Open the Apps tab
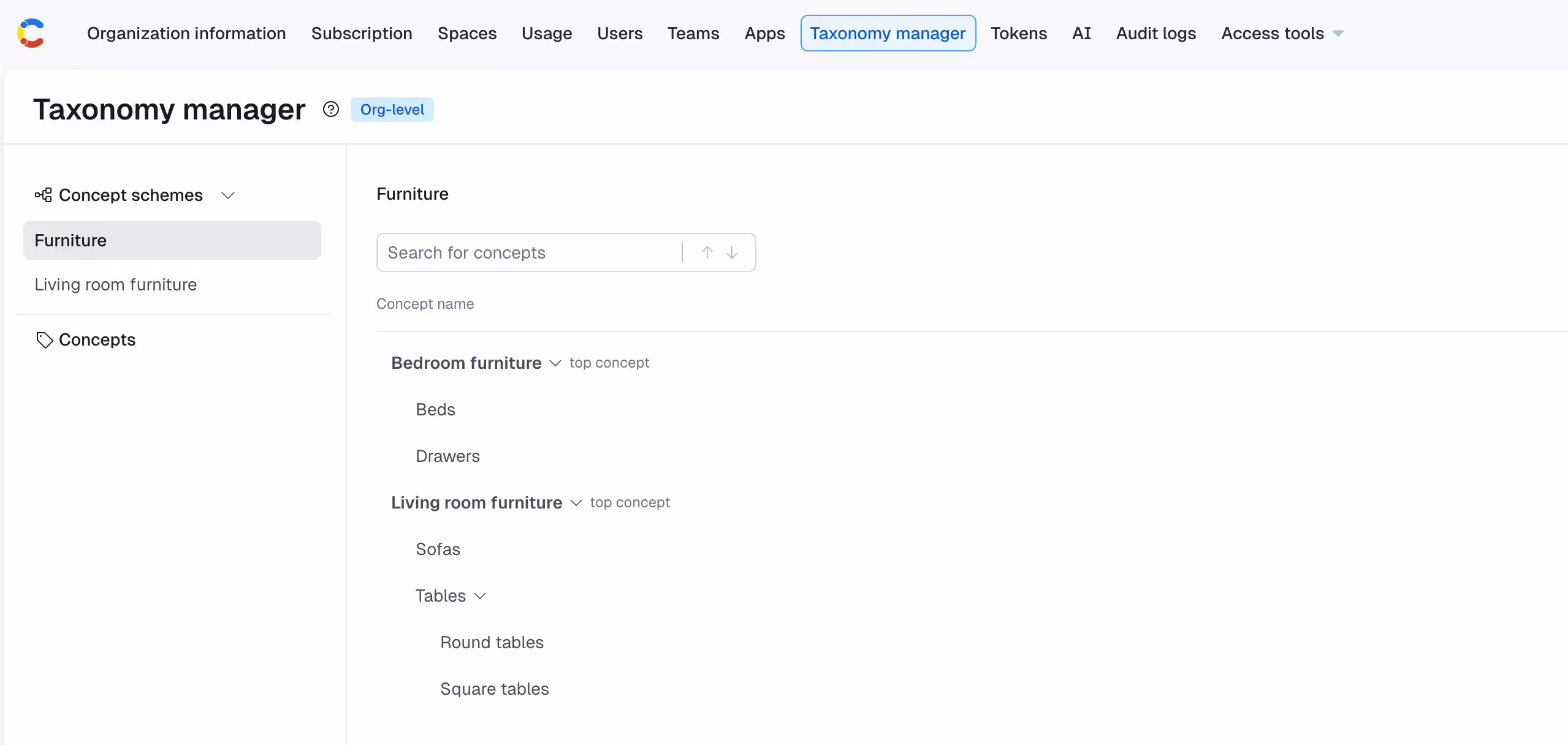 (764, 33)
